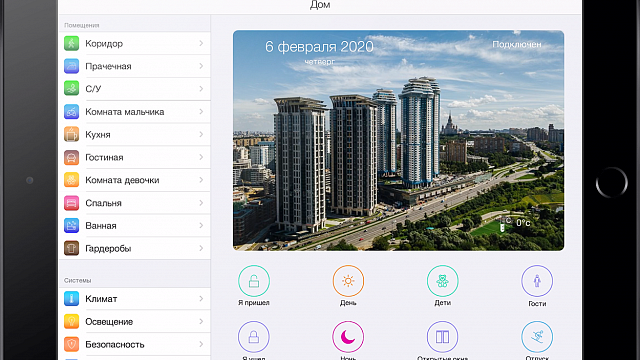The image size is (640, 360).
Task: Open the Комната мальчика label
Action: [124, 112]
